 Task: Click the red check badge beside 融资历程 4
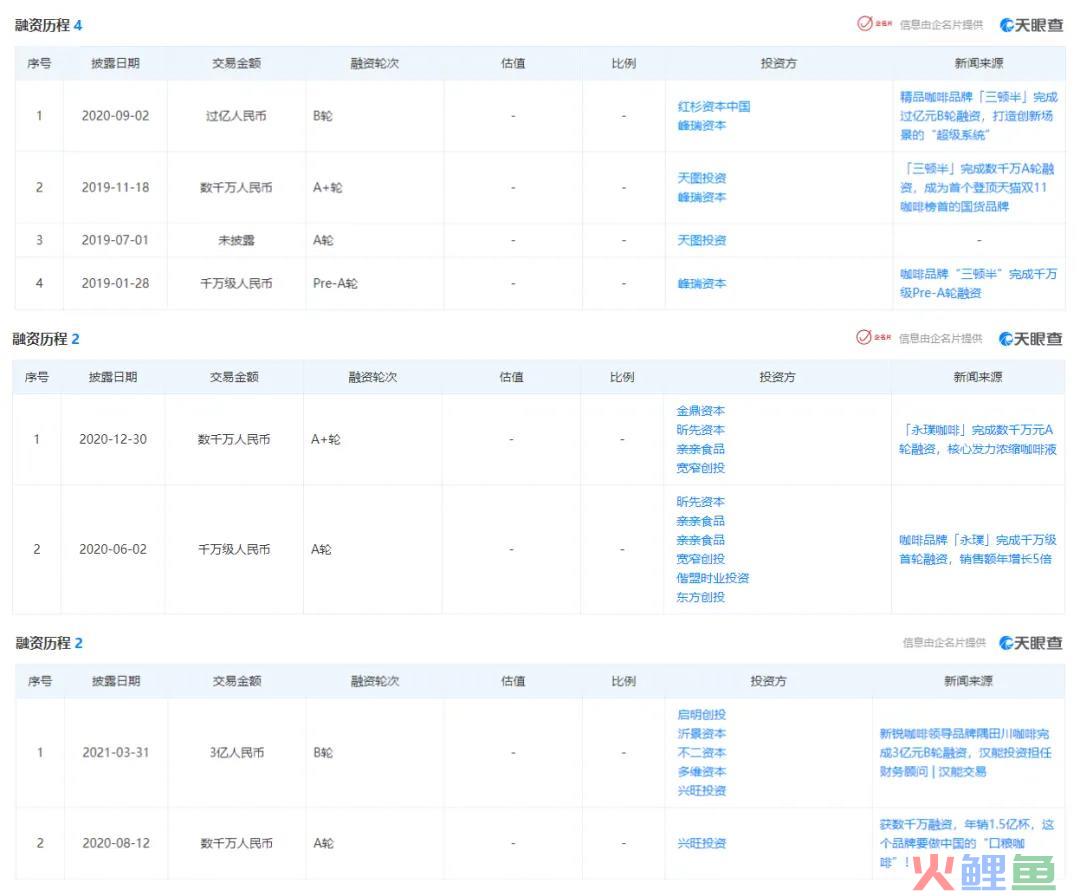pyautogui.click(x=874, y=24)
